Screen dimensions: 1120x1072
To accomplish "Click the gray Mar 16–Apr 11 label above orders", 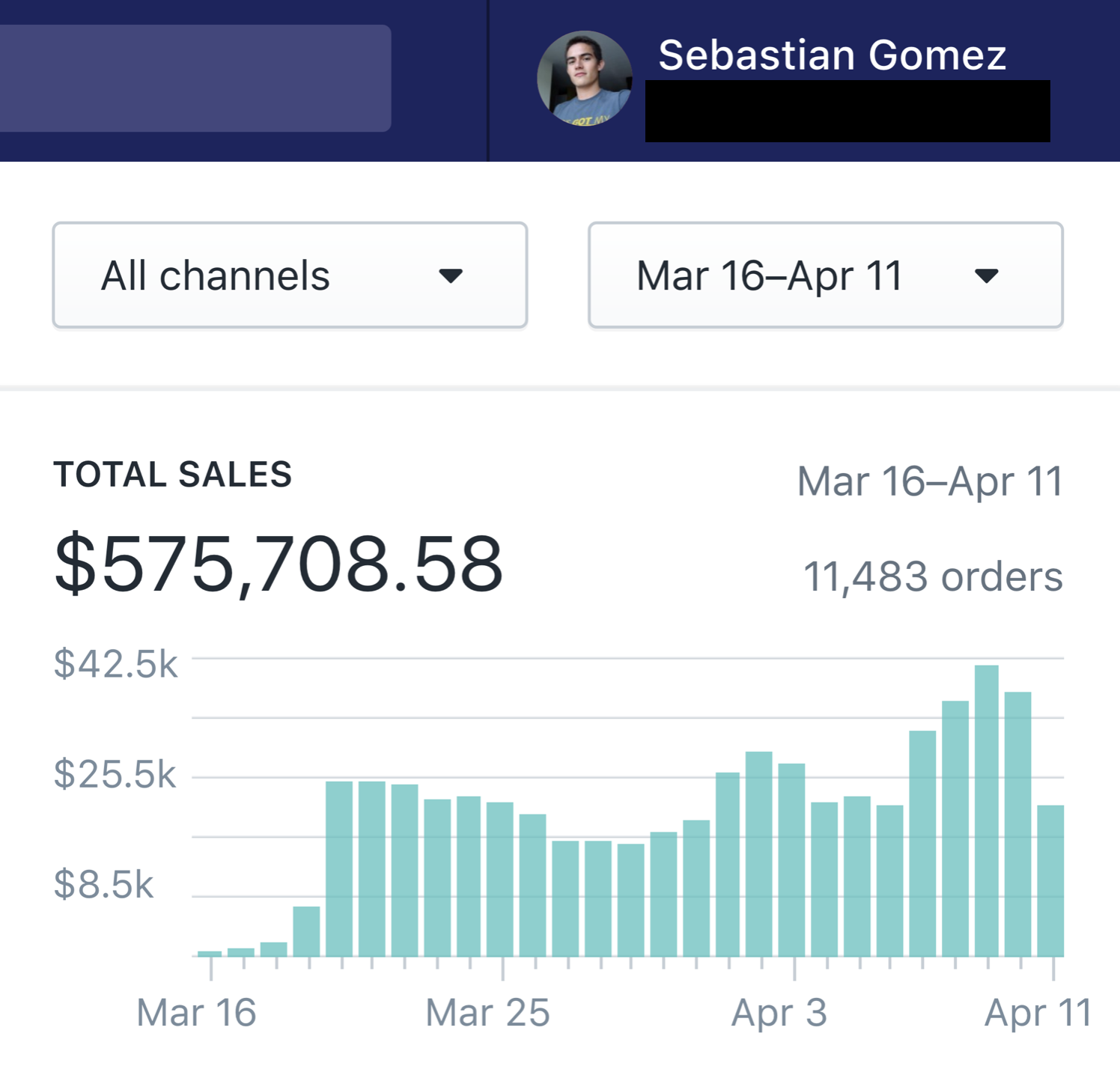I will click(x=930, y=481).
